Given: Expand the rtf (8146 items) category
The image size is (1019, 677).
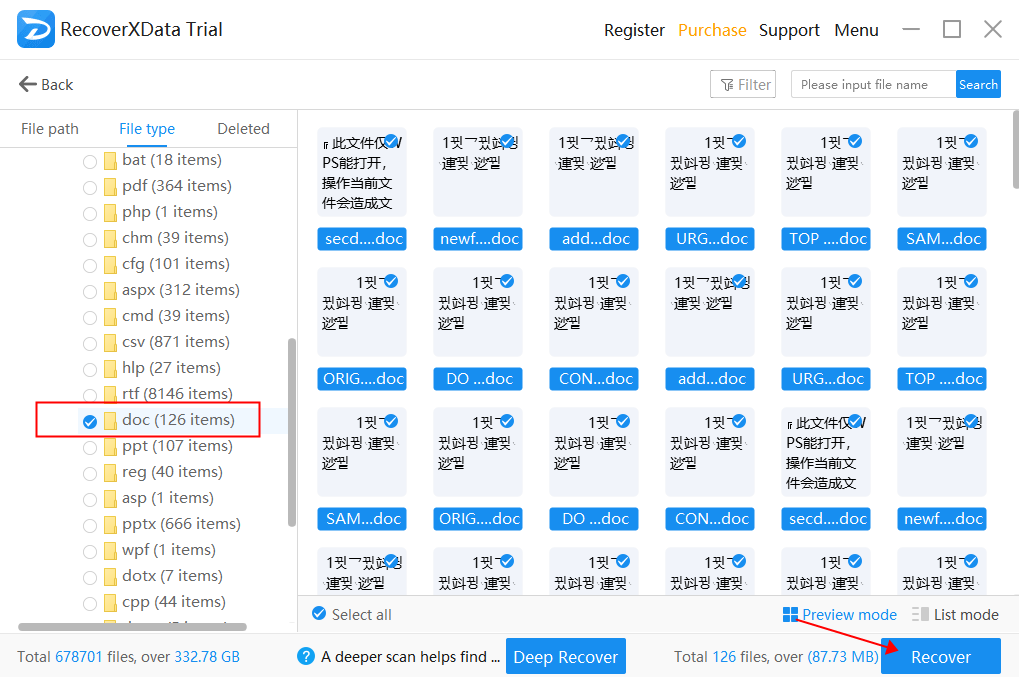Looking at the screenshot, I should (177, 394).
